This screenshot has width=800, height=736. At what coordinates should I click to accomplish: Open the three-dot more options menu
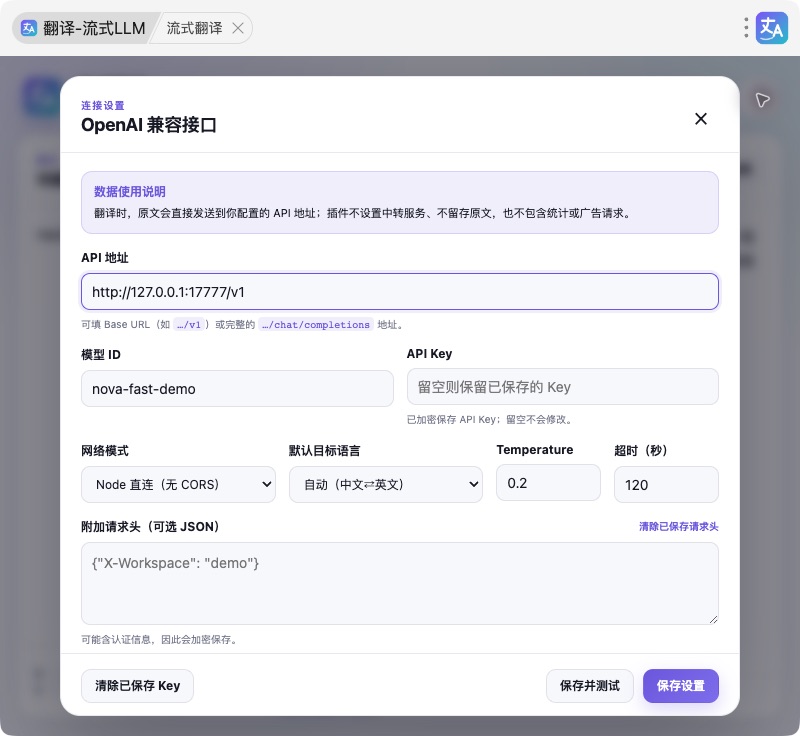coord(746,28)
